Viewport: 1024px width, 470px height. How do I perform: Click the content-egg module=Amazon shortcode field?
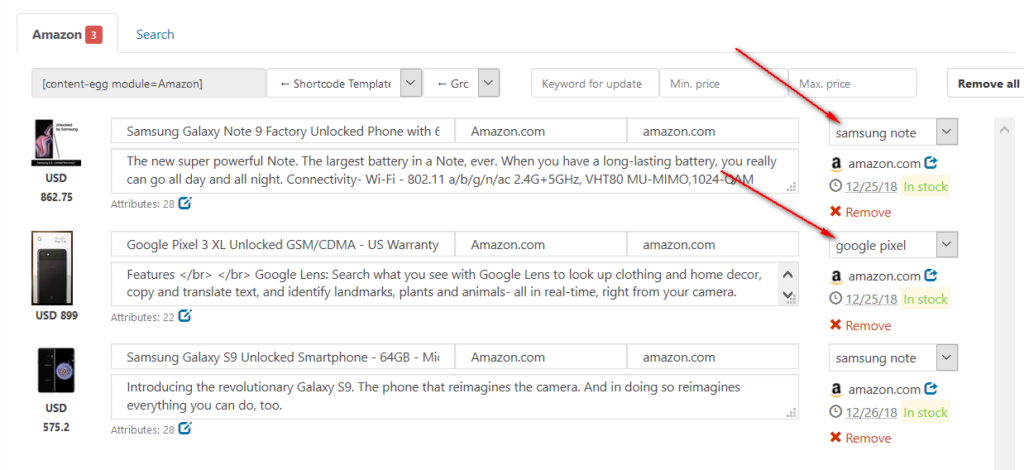coord(149,84)
